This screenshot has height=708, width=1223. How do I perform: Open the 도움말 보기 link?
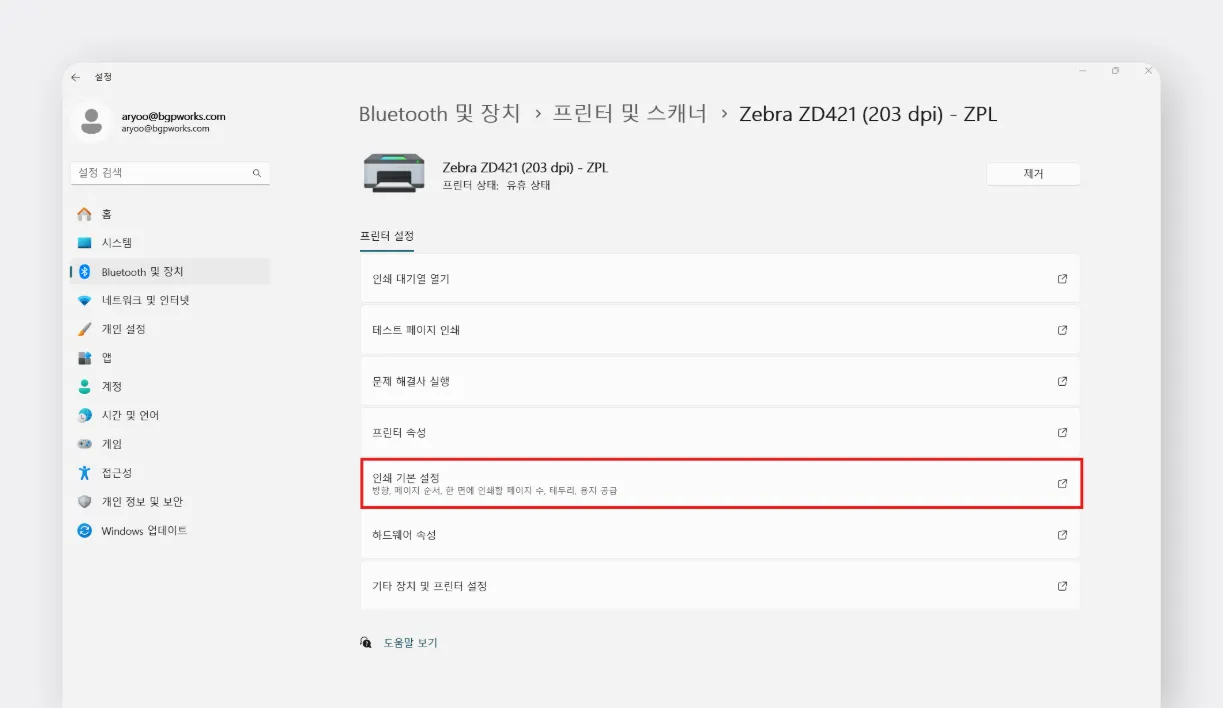(411, 643)
